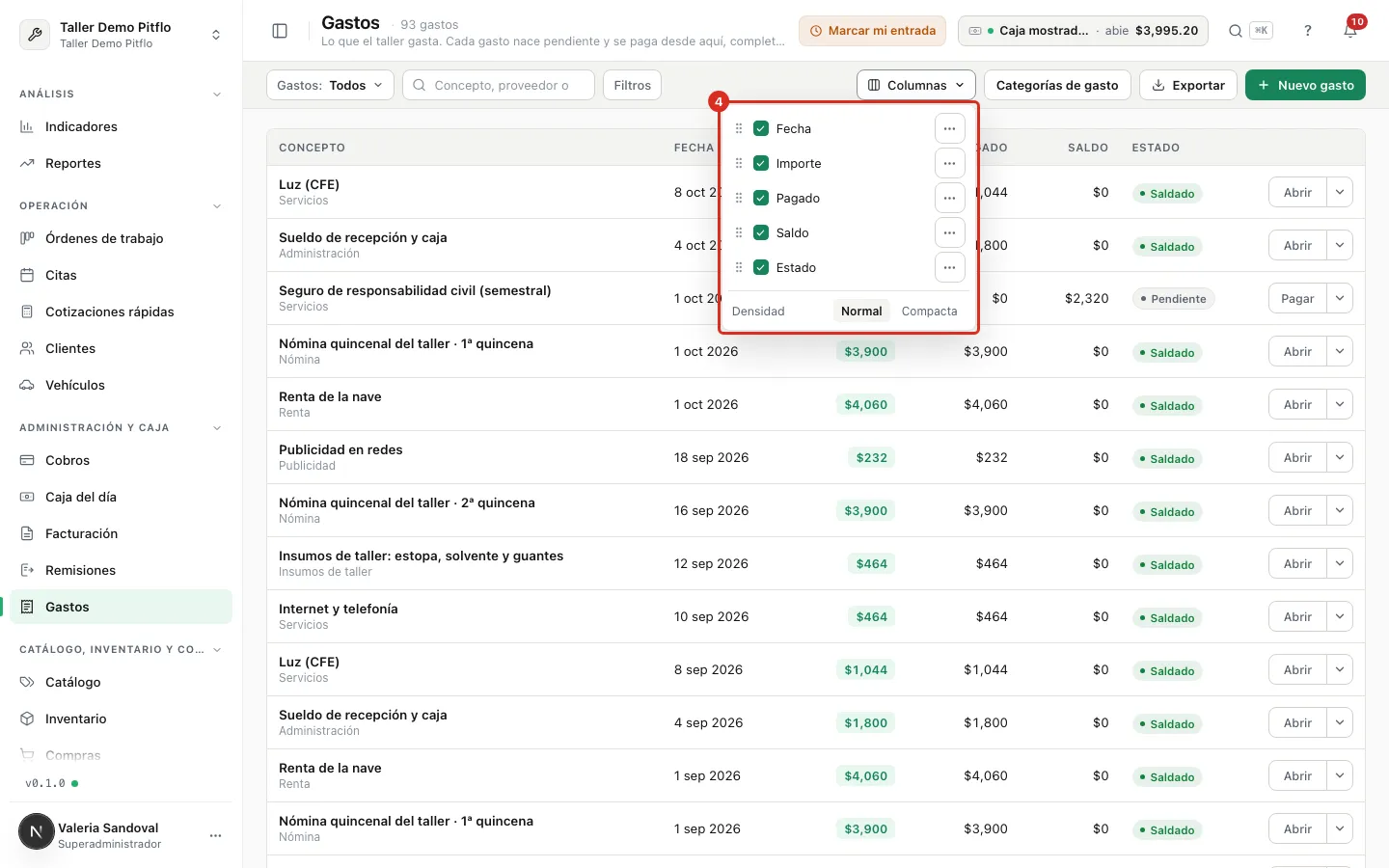Expand dropdown arrow next to Pagar button
Viewport: 1389px width, 868px height.
coord(1340,298)
